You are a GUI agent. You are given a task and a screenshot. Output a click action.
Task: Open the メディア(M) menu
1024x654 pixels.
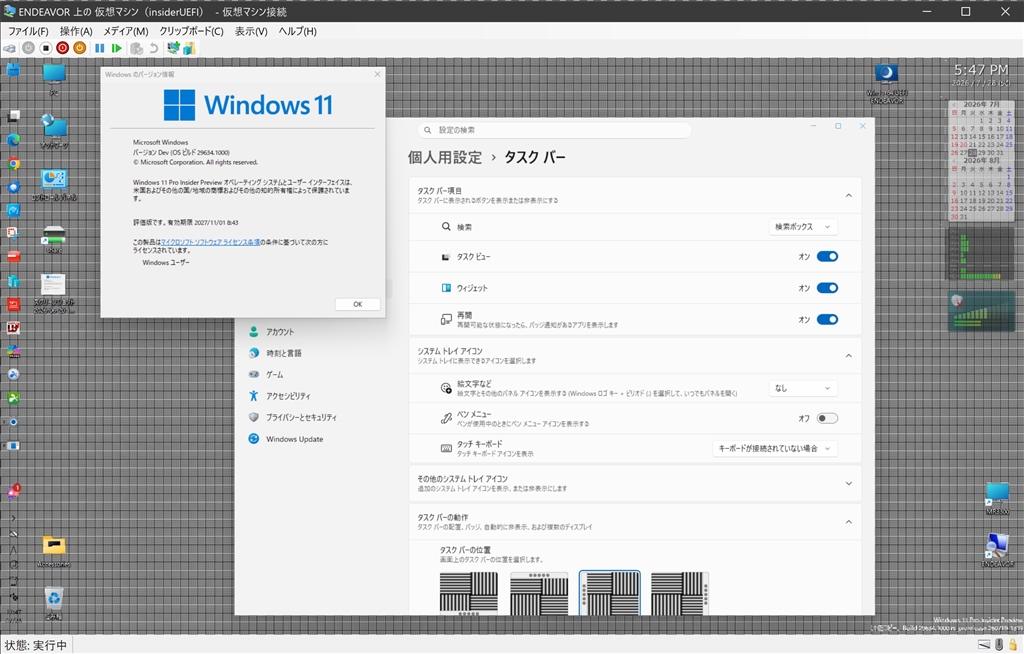coord(125,31)
